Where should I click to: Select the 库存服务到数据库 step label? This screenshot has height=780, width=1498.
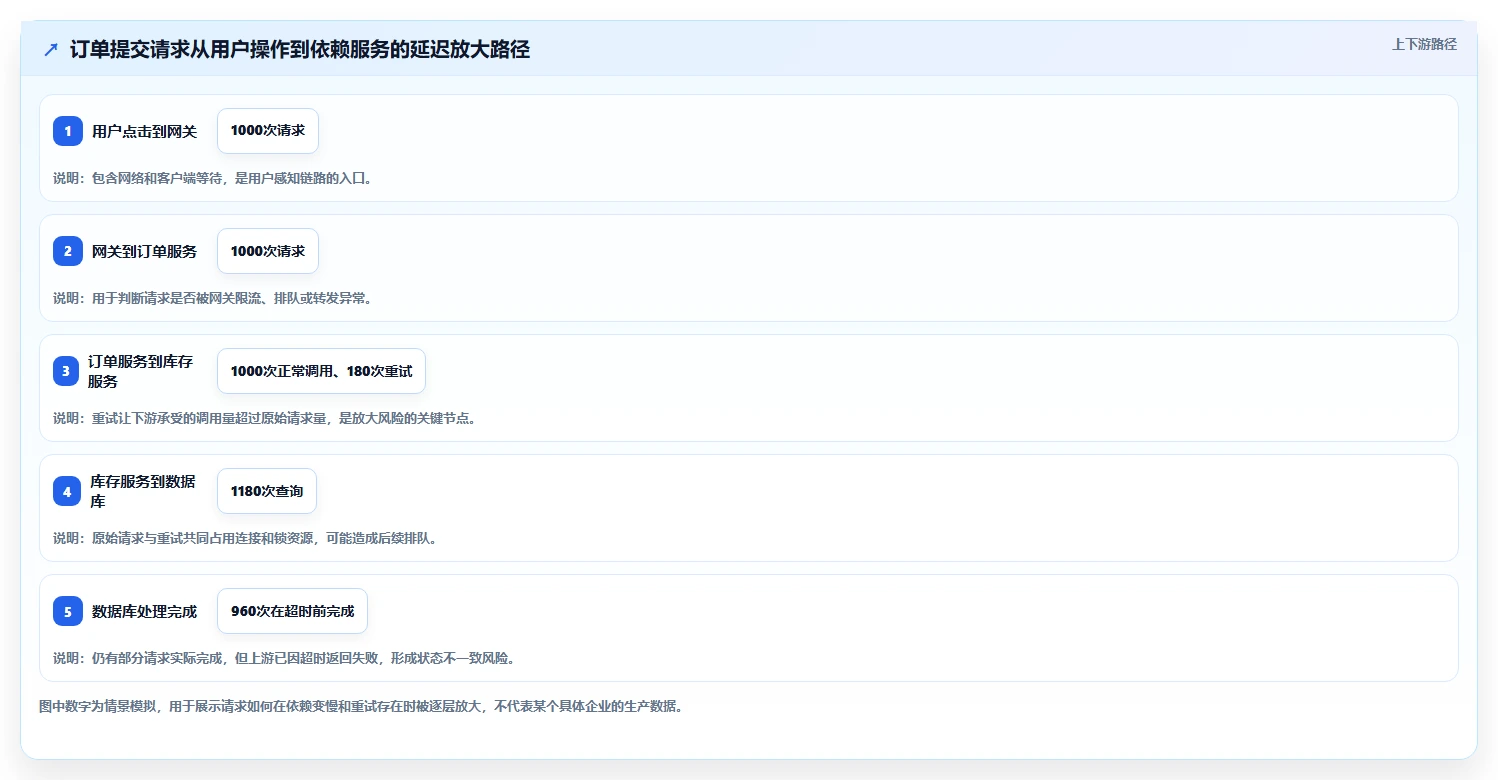point(143,491)
